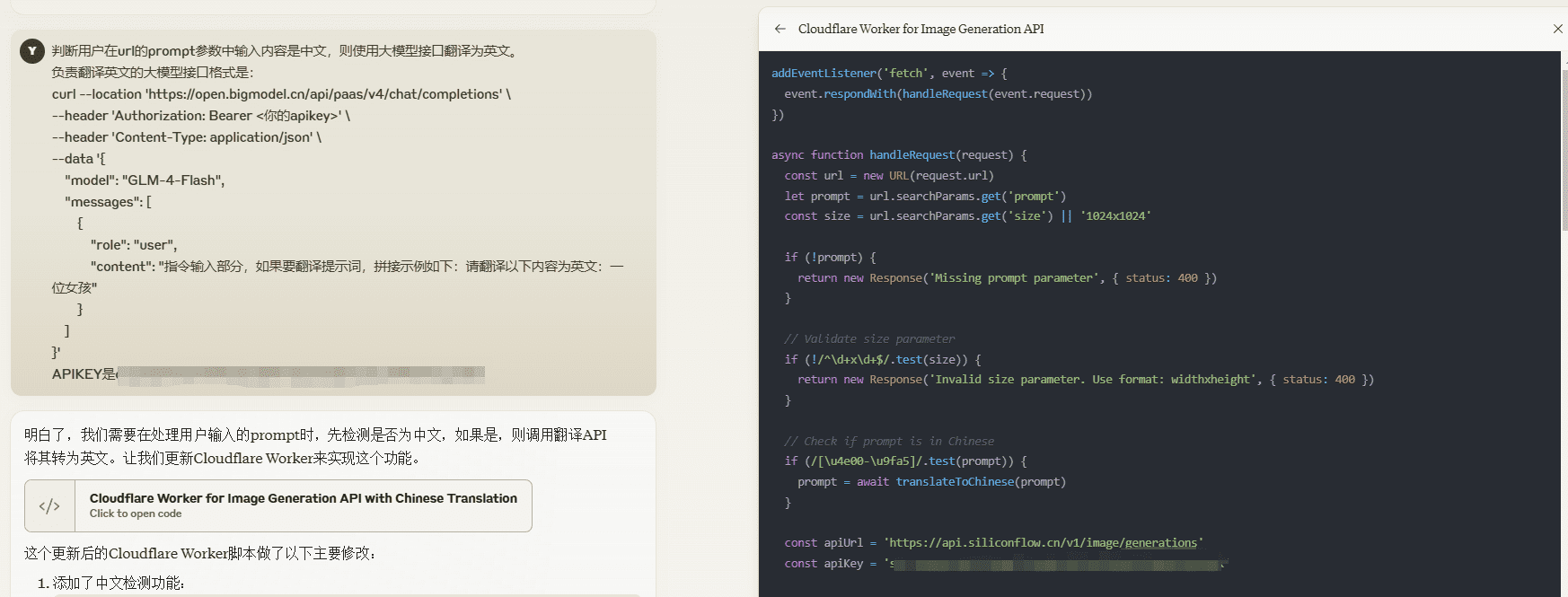The image size is (1568, 597).
Task: Click the comment '// Check if prompt is in Chinese'
Action: pyautogui.click(x=889, y=441)
